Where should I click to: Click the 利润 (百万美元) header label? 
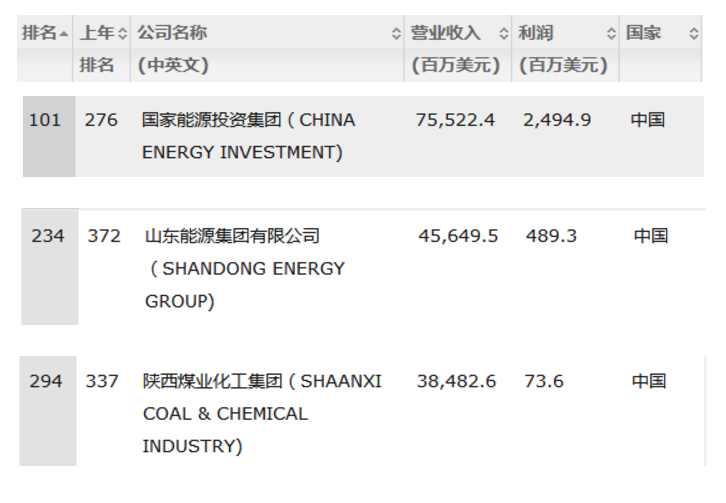tap(563, 49)
